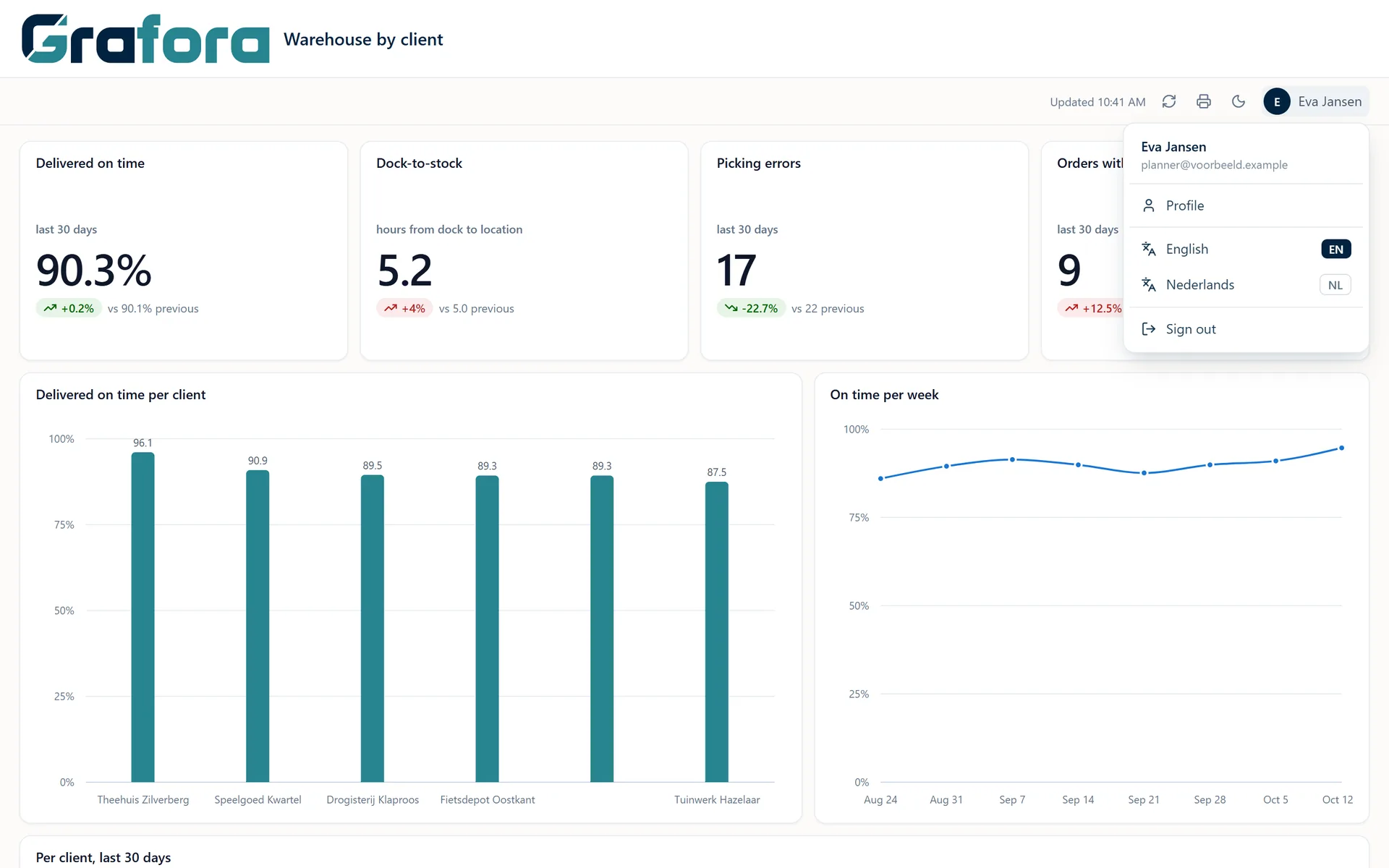Click the +4% trend badge

coord(404,308)
